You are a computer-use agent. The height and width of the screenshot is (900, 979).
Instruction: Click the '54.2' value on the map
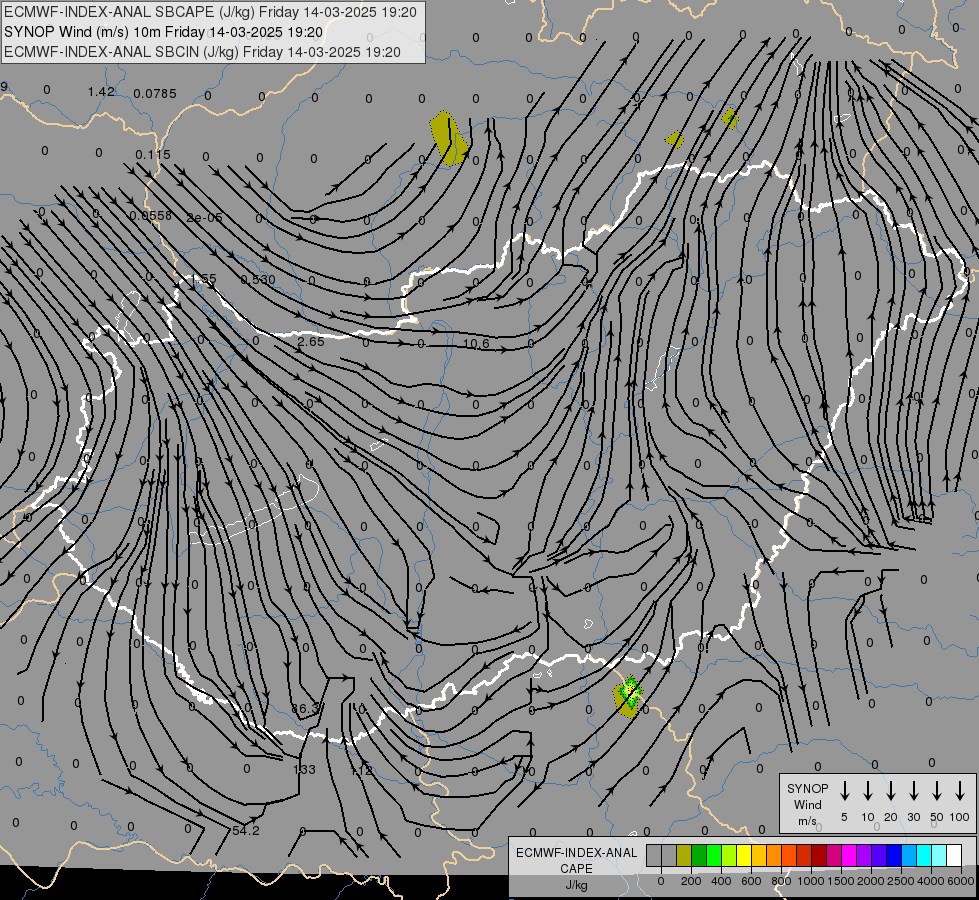click(x=245, y=831)
